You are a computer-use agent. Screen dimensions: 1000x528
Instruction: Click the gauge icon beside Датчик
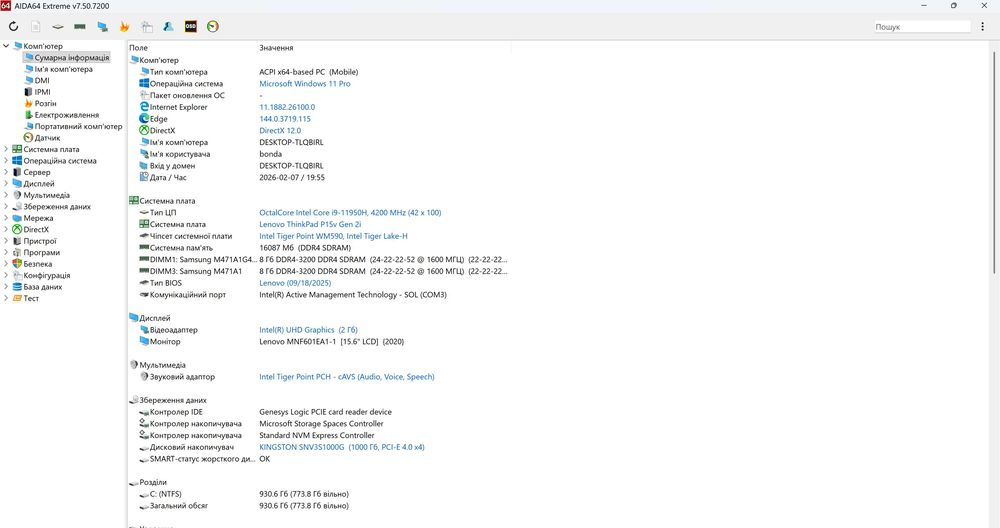tap(28, 138)
